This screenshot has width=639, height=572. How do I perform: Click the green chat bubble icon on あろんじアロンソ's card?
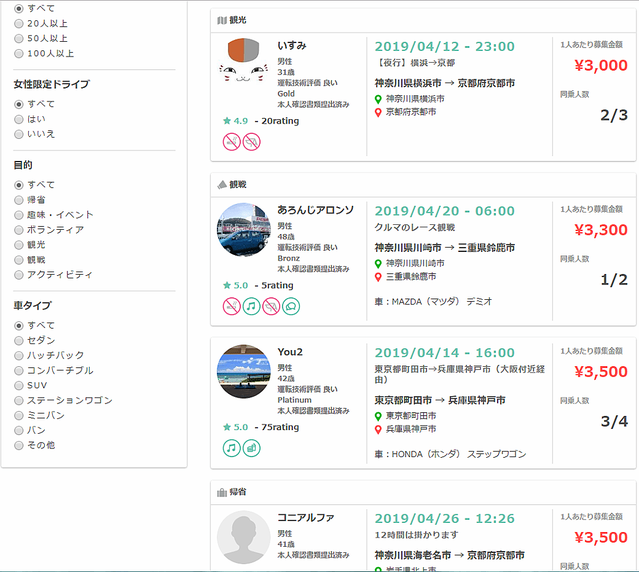[x=291, y=306]
